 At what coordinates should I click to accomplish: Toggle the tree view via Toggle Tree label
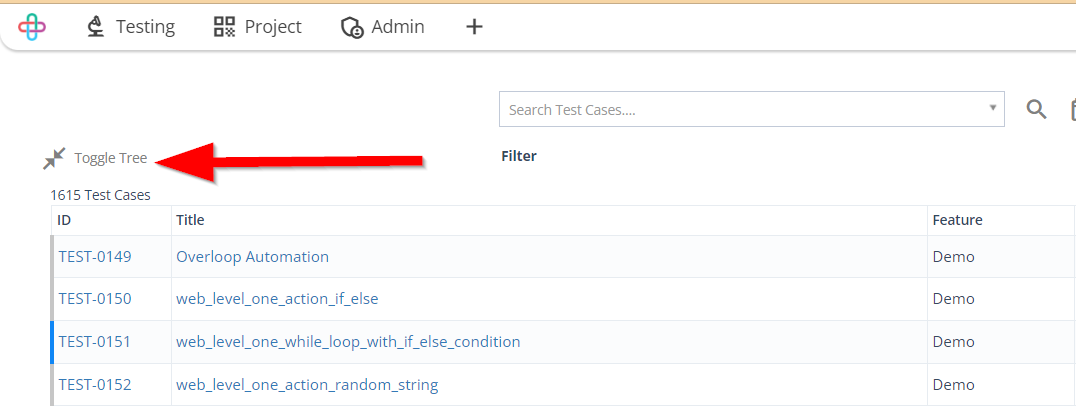(x=110, y=158)
